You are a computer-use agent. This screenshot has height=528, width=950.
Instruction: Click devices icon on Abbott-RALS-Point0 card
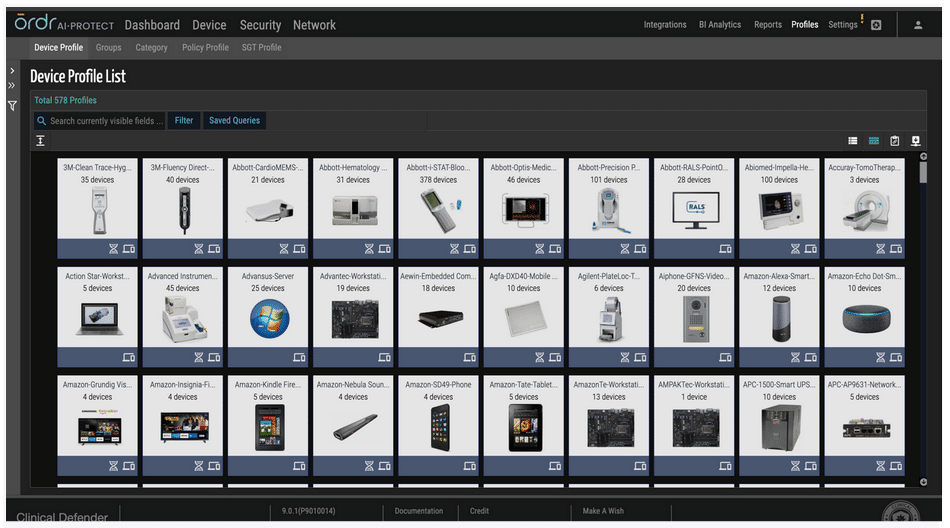(x=725, y=249)
